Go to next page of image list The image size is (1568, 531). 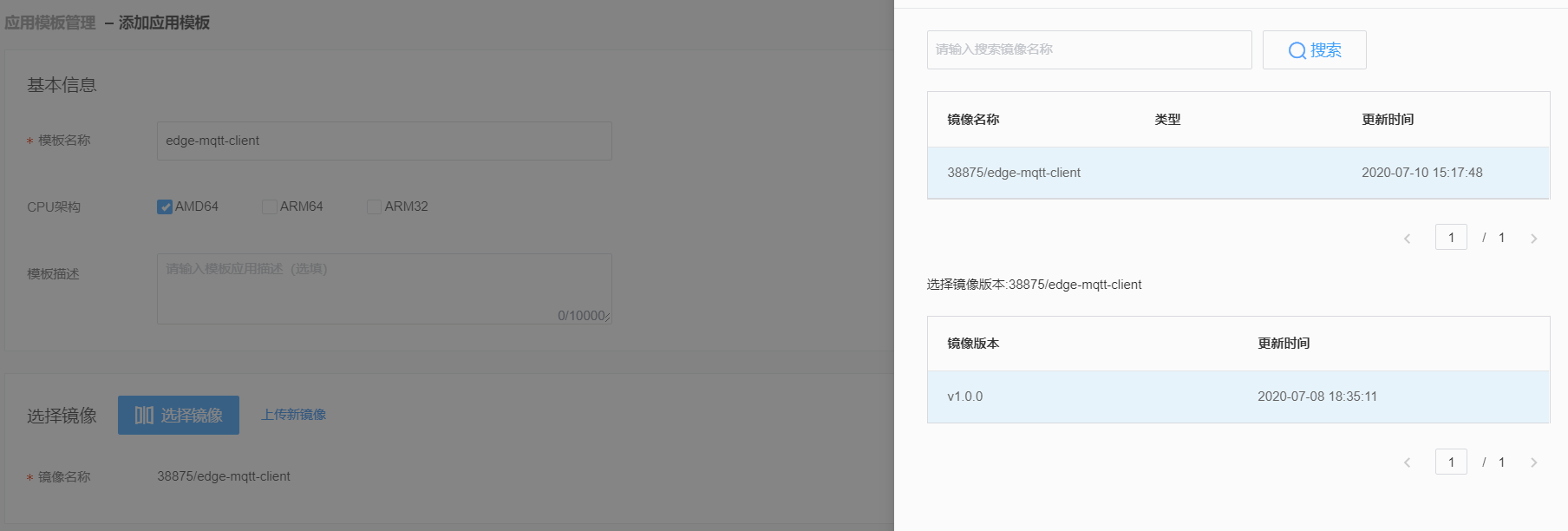1533,239
